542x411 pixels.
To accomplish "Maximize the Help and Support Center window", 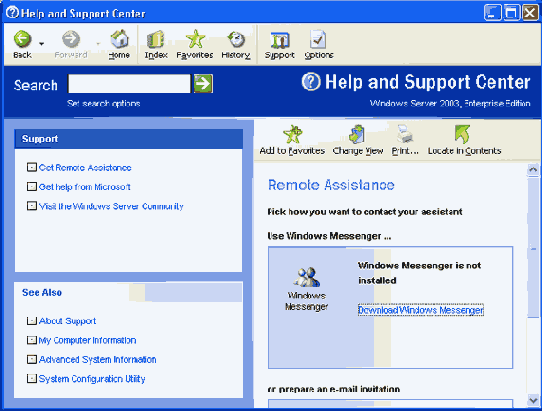I will tap(511, 13).
